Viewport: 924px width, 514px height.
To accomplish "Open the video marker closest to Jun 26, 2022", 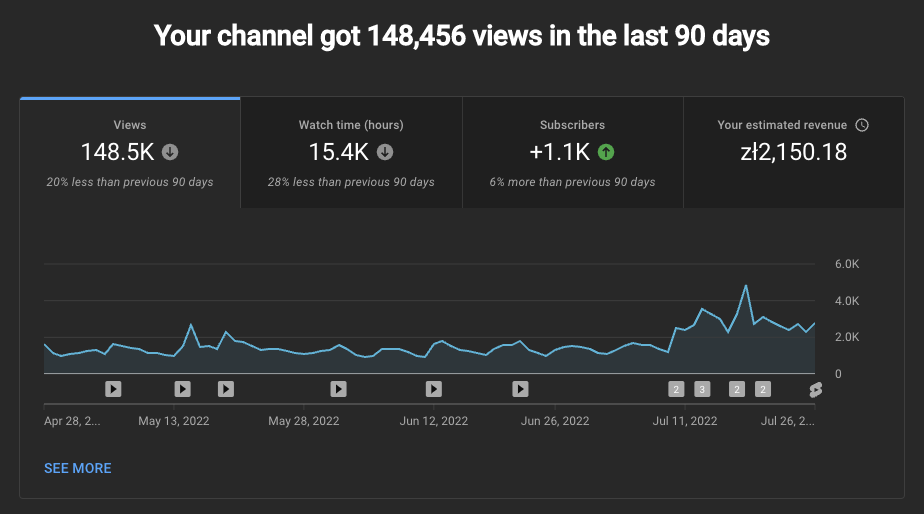I will (x=520, y=389).
